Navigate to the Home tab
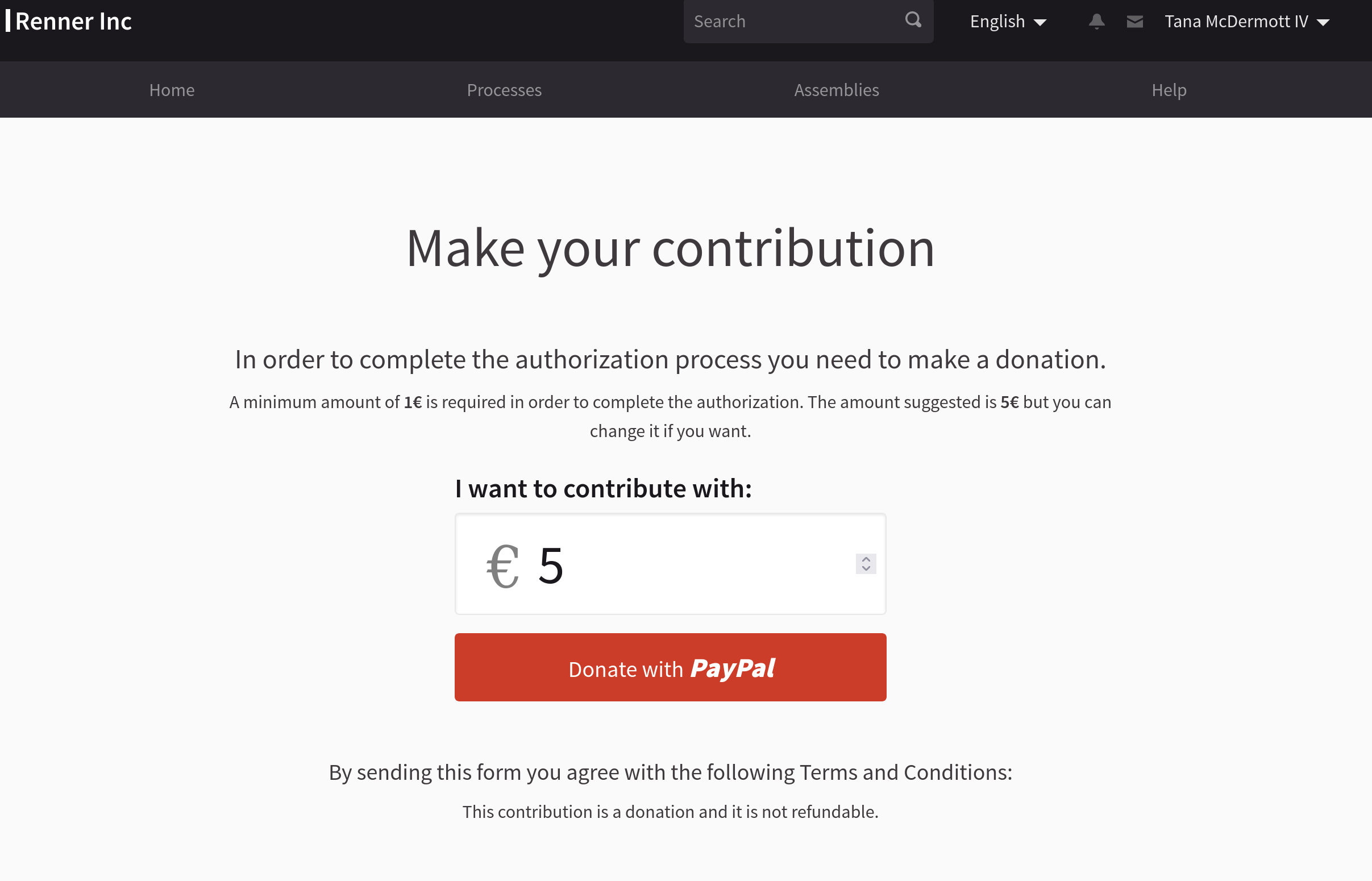 tap(171, 90)
